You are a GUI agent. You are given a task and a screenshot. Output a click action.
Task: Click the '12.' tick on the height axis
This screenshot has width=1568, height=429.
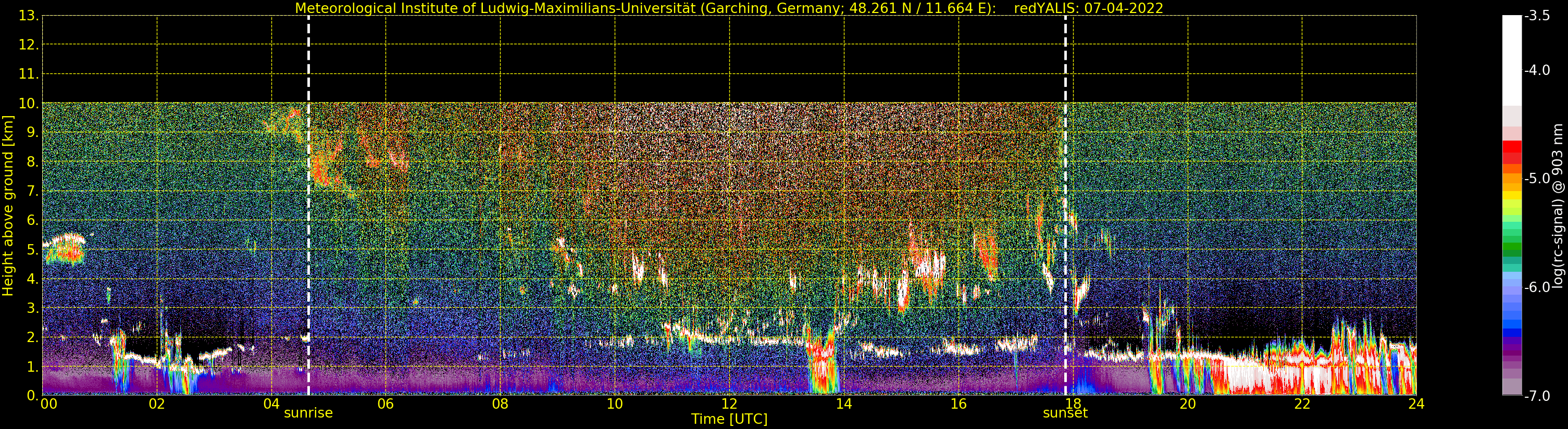[29, 45]
